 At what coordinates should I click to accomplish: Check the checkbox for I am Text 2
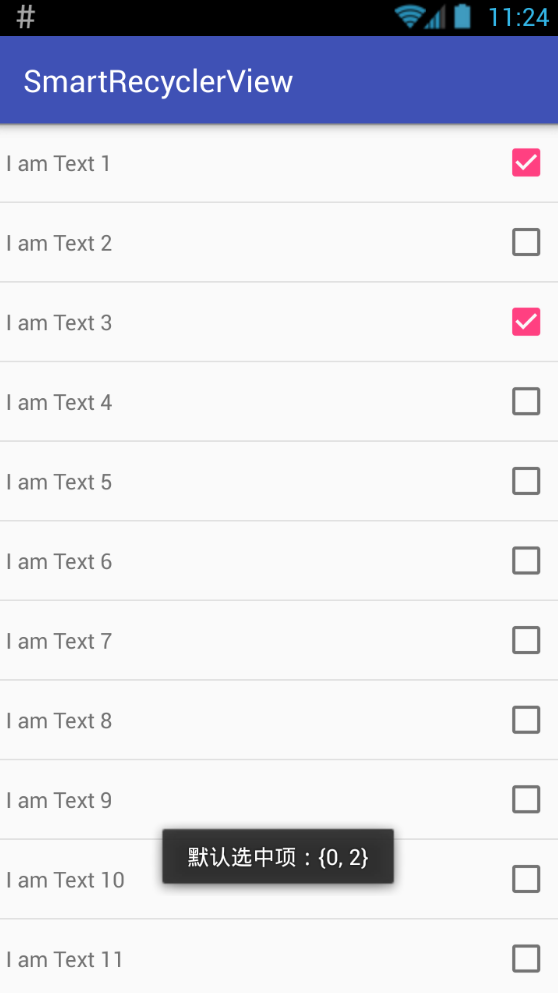pos(526,243)
